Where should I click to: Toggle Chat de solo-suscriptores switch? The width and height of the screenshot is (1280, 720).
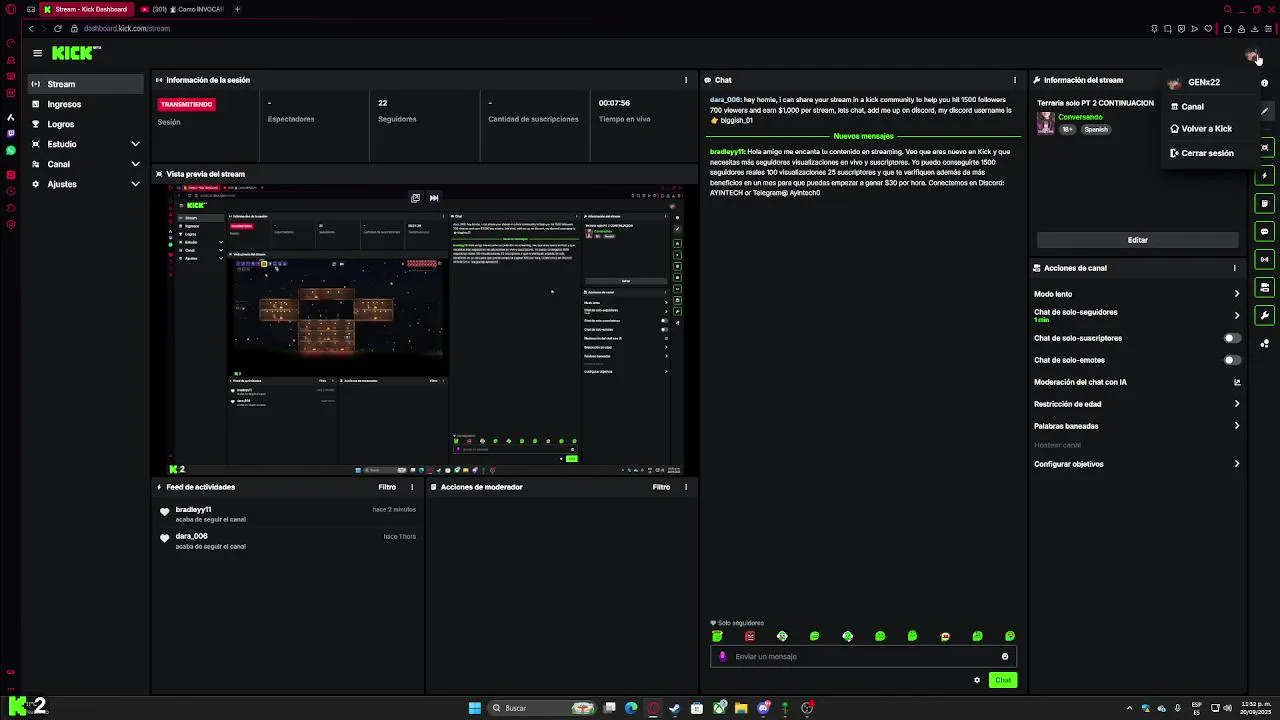1232,338
